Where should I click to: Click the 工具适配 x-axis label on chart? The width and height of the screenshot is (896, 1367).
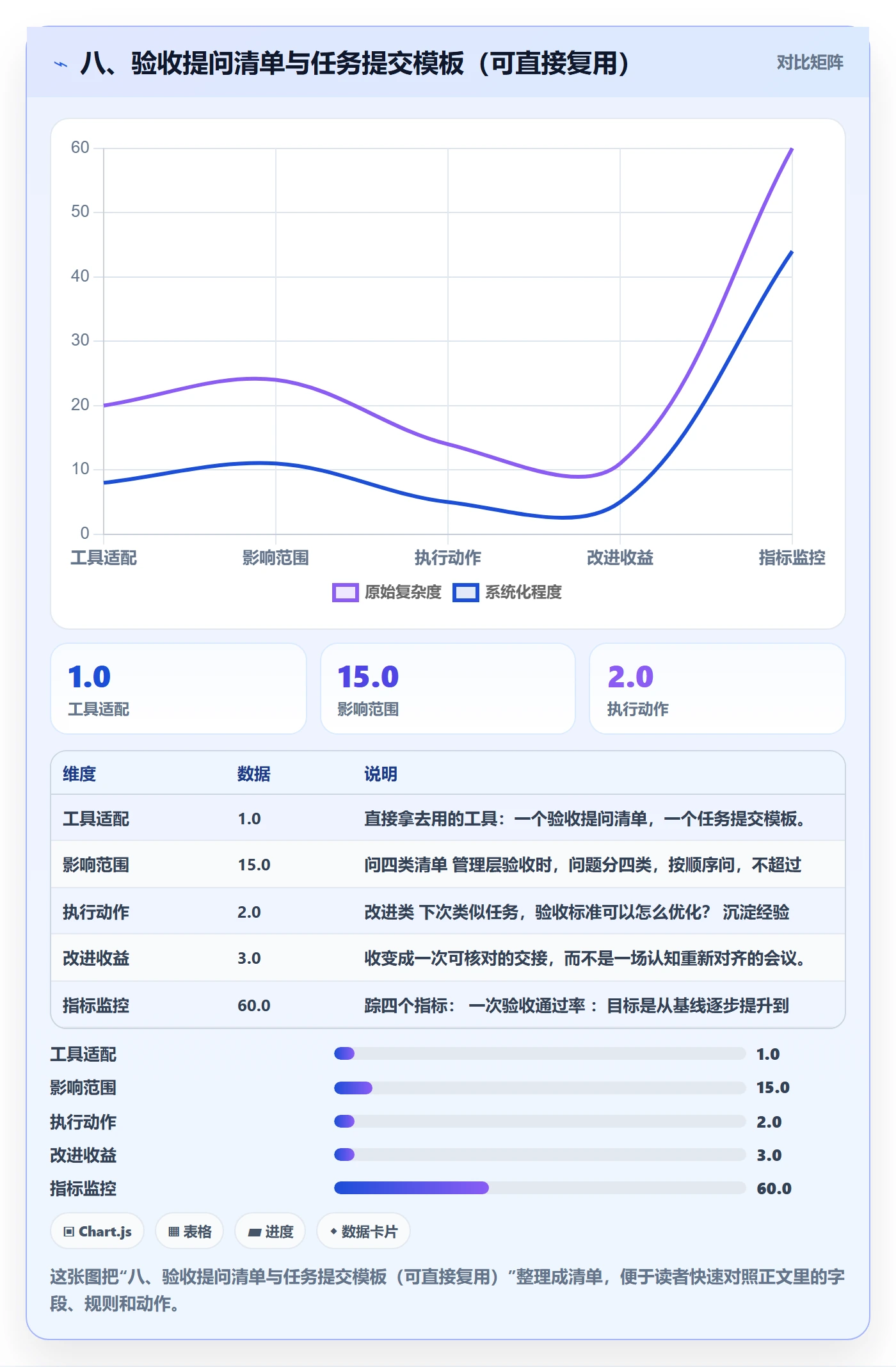coord(104,558)
